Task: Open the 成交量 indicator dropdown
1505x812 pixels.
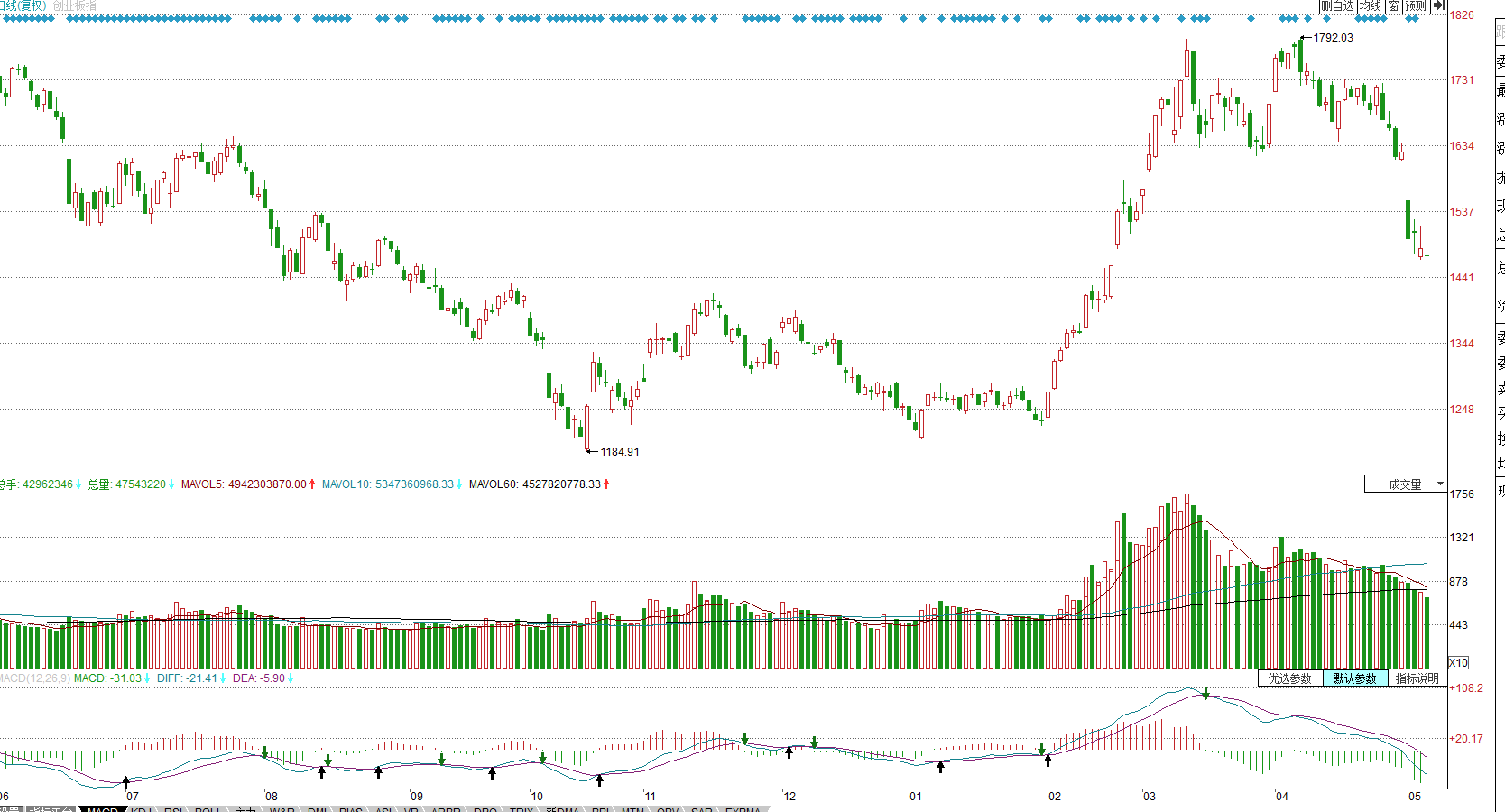Action: point(1405,484)
